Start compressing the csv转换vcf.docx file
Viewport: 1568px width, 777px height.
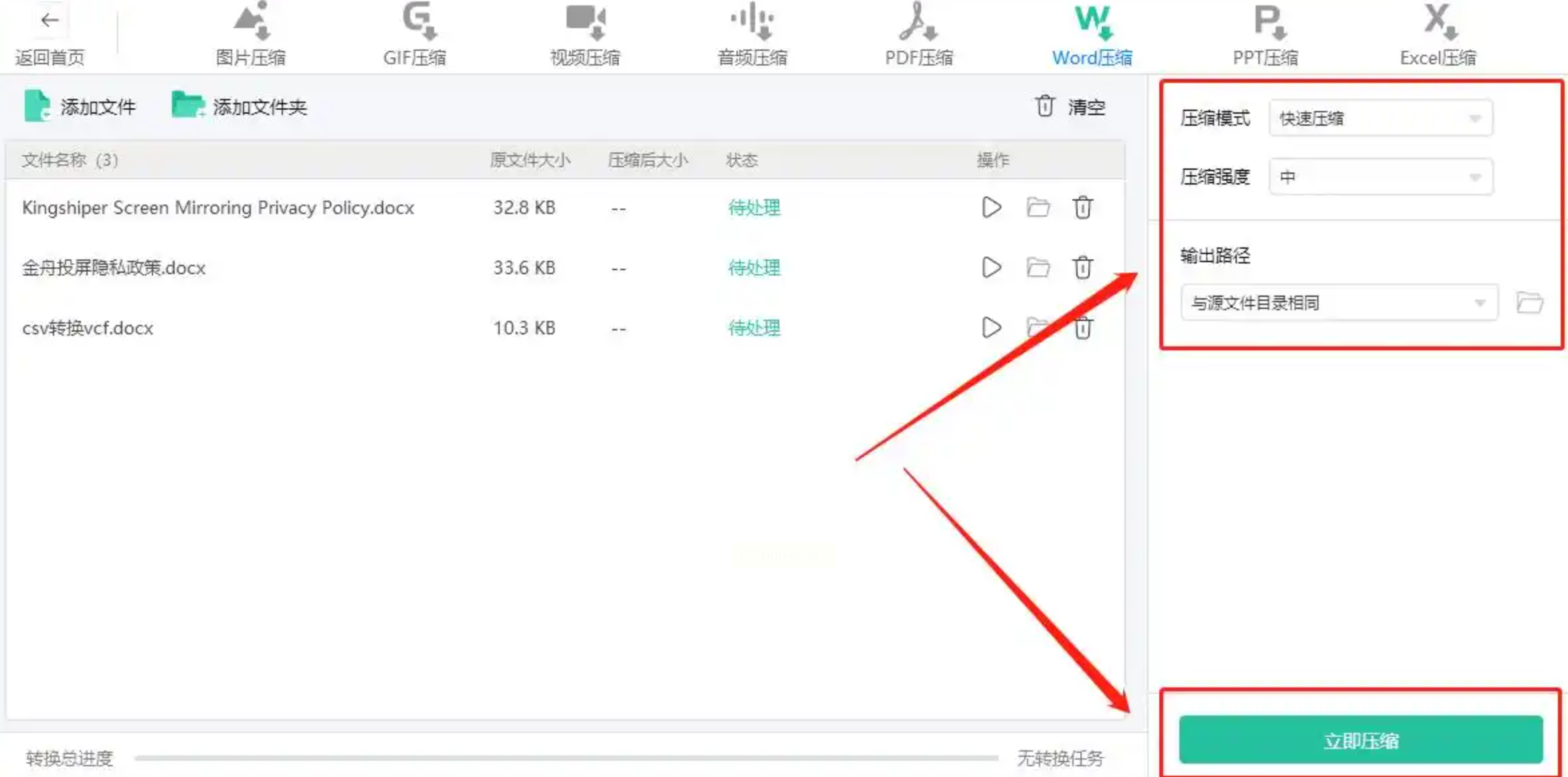click(x=991, y=328)
